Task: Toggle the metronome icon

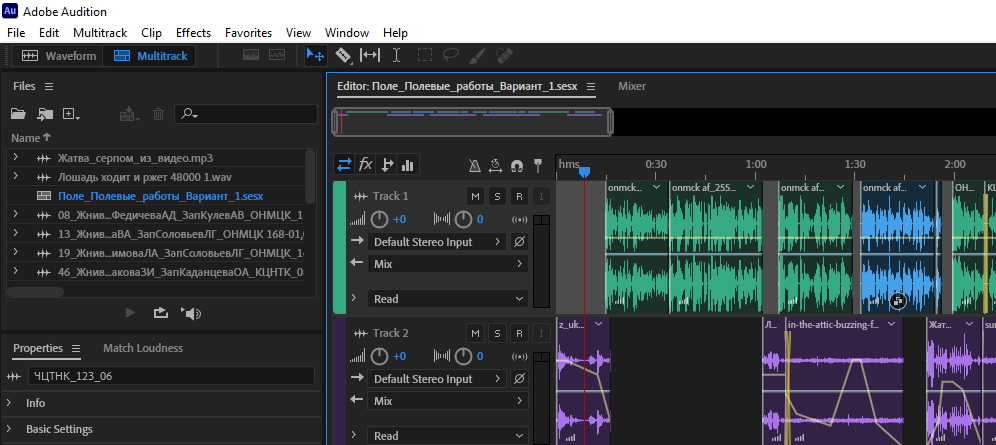Action: tap(475, 165)
